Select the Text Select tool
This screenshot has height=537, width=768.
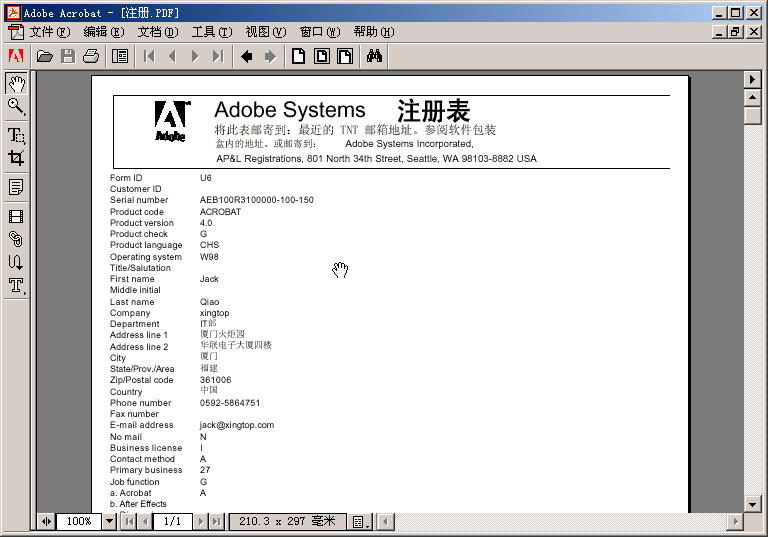16,136
